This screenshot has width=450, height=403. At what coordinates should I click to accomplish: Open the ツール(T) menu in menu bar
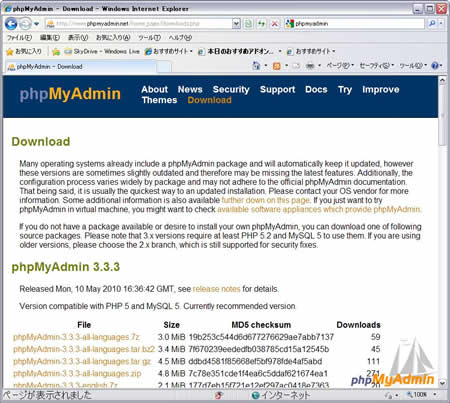[x=149, y=38]
